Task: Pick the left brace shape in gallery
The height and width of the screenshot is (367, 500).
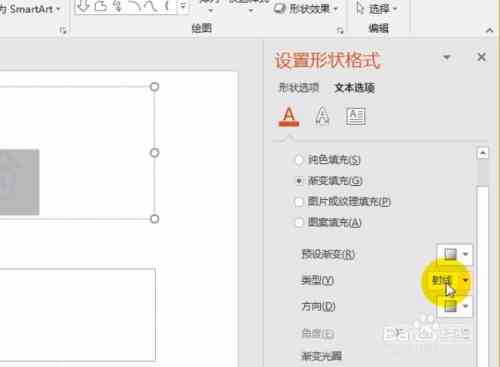Action: [x=168, y=6]
